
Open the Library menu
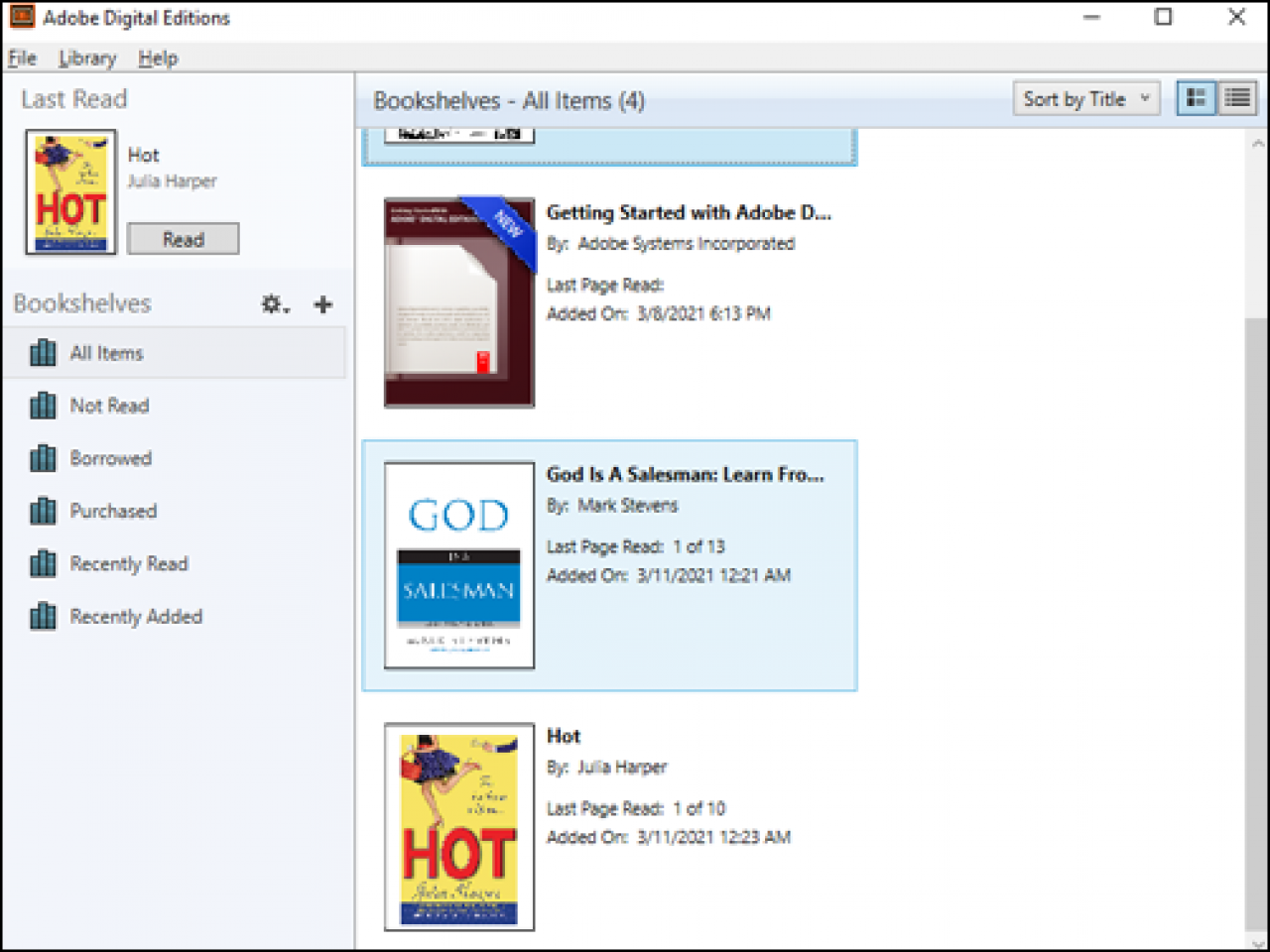pos(87,59)
